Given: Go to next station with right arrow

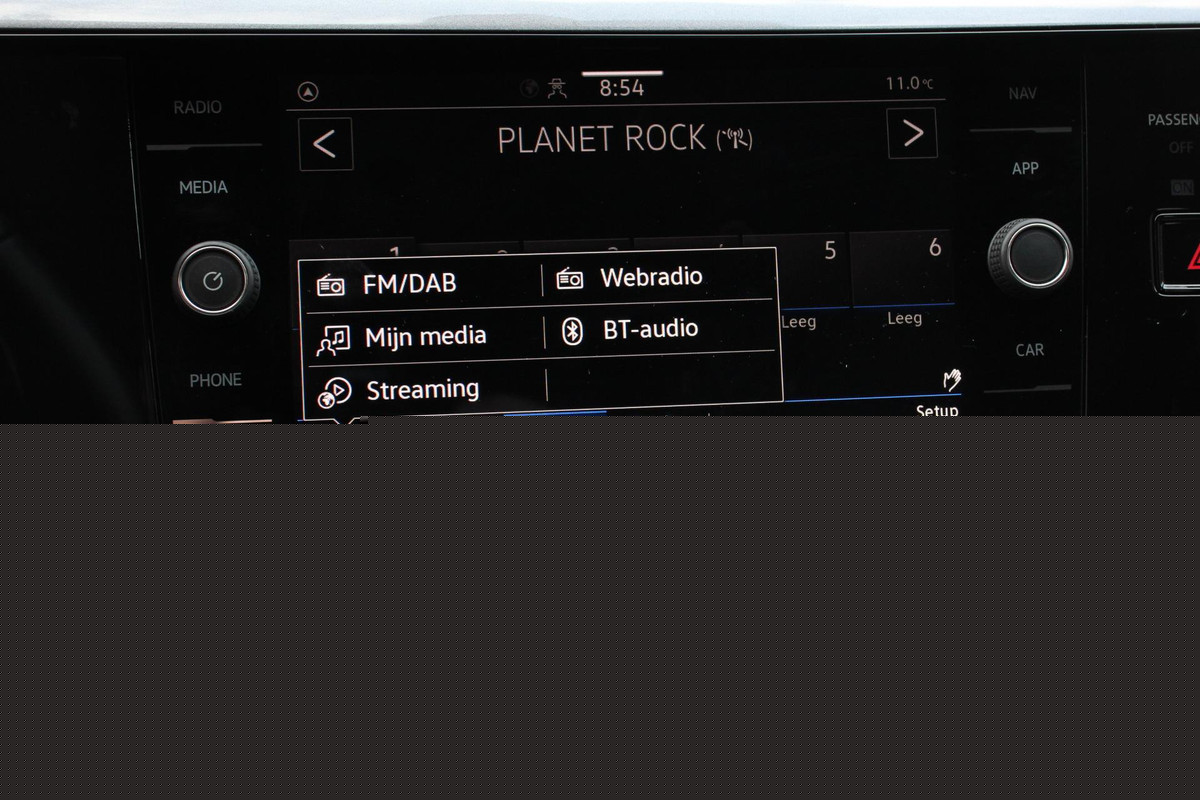Looking at the screenshot, I should point(912,133).
